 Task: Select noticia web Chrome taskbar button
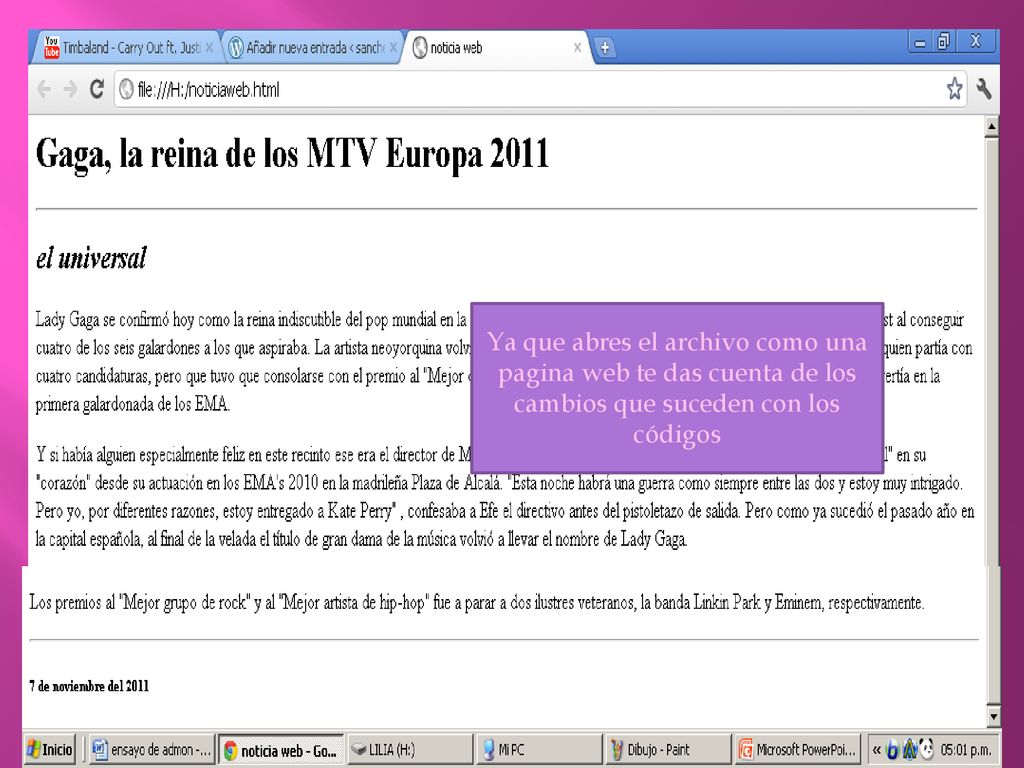(x=281, y=750)
